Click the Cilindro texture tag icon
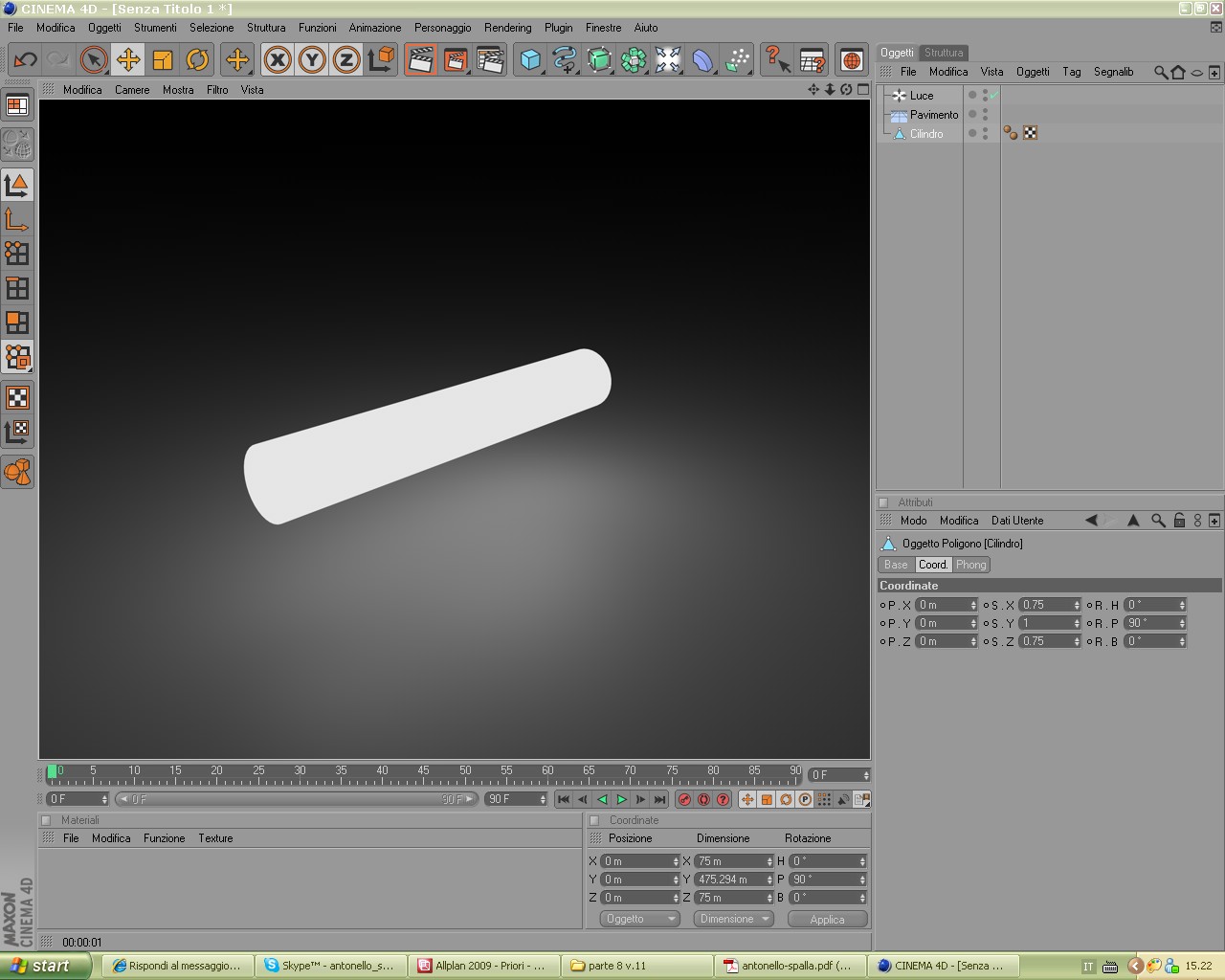1225x980 pixels. (x=1031, y=133)
